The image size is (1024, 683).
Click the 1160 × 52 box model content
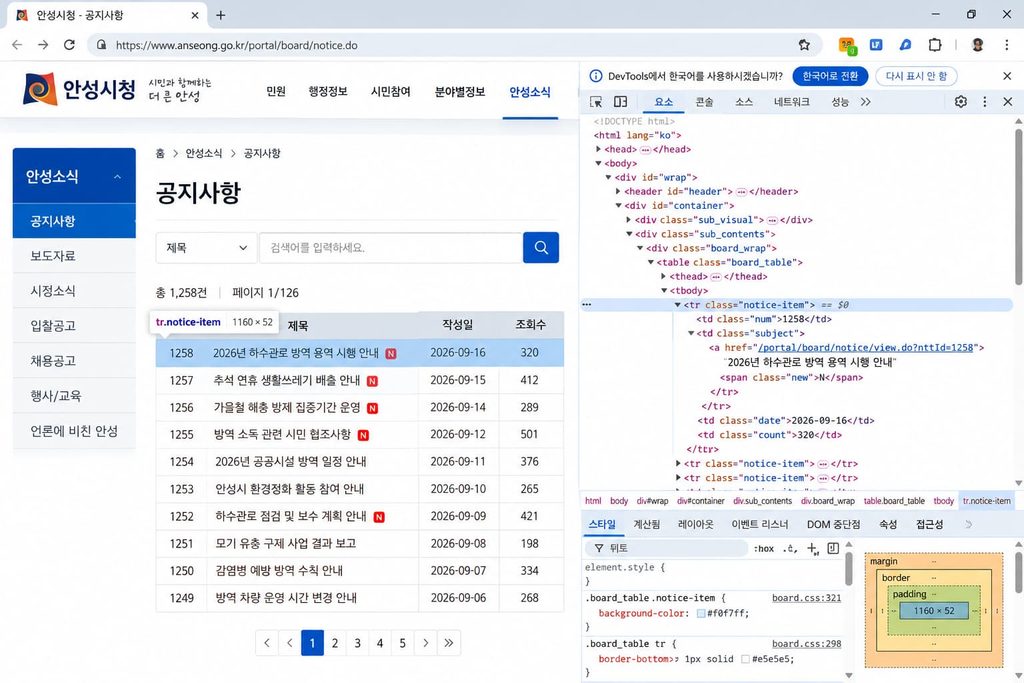tap(934, 611)
